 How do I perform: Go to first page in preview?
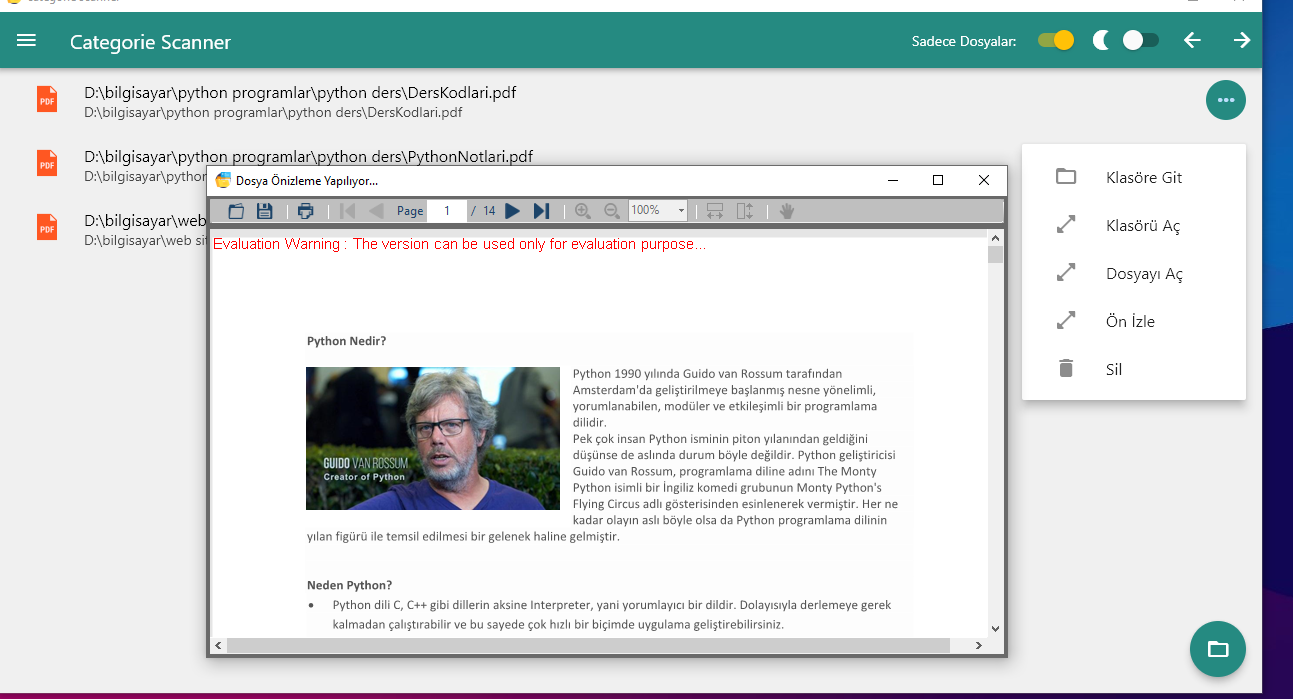point(348,211)
